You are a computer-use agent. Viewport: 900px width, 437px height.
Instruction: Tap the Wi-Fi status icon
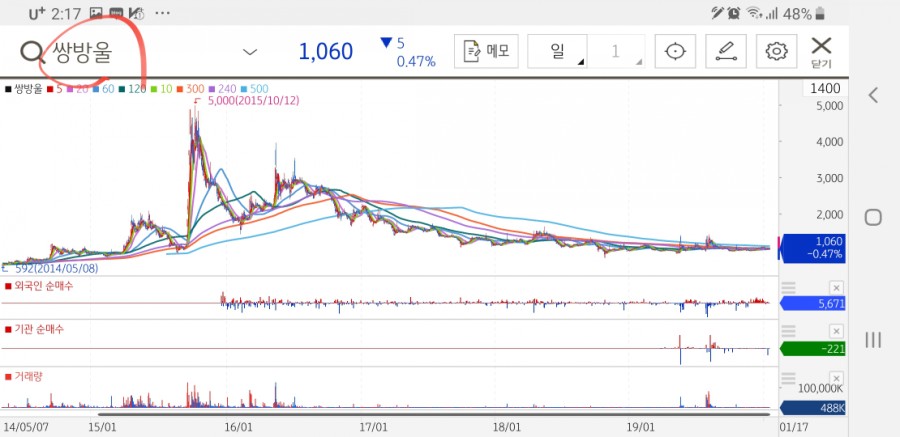(752, 13)
